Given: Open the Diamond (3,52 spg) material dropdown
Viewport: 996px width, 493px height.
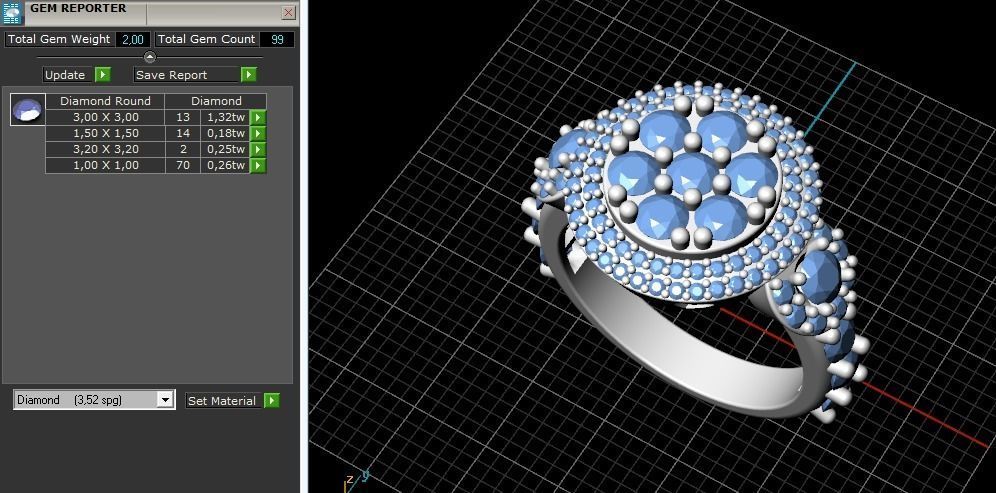Looking at the screenshot, I should tap(95, 400).
